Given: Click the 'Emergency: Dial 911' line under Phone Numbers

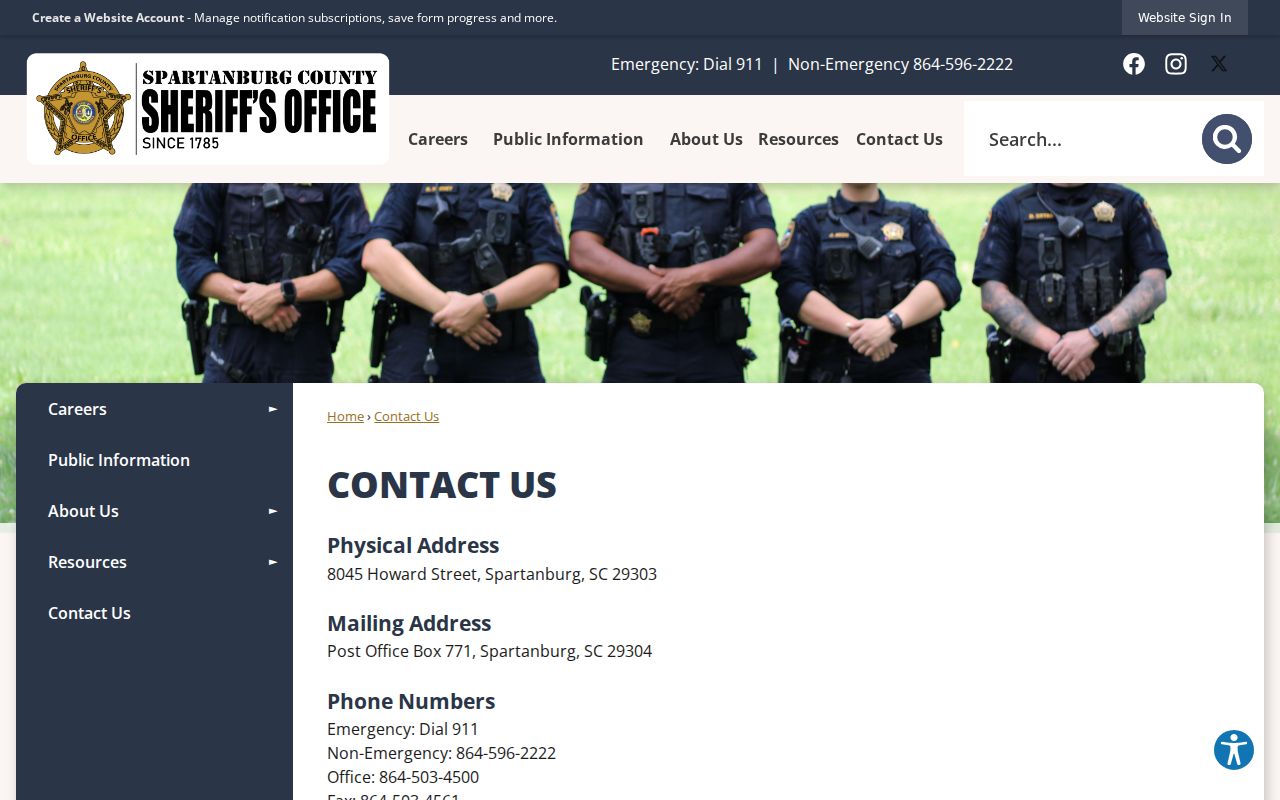Looking at the screenshot, I should coord(403,729).
